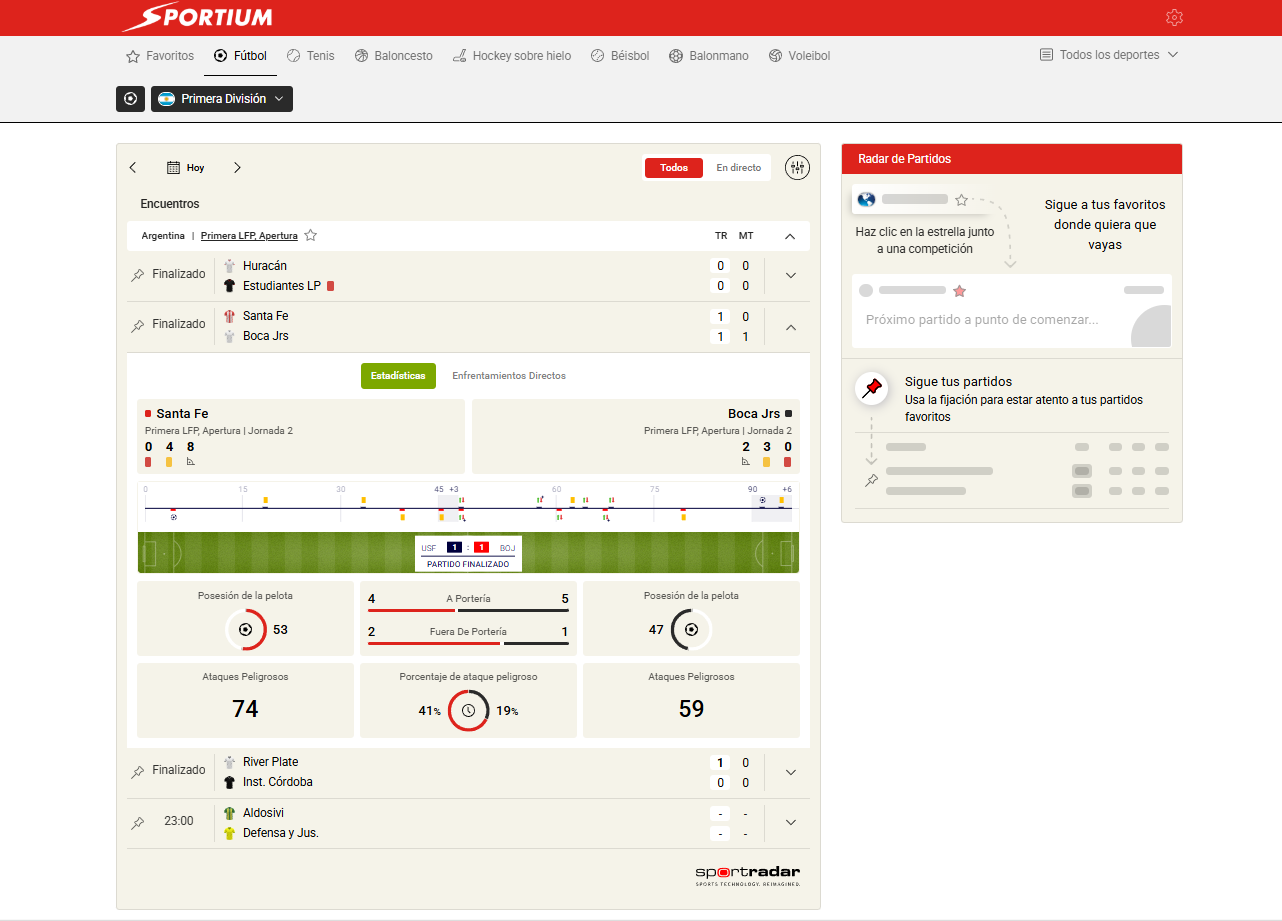Screen dimensions: 1282x921
Task: Click the Sportium logo
Action: tap(197, 17)
